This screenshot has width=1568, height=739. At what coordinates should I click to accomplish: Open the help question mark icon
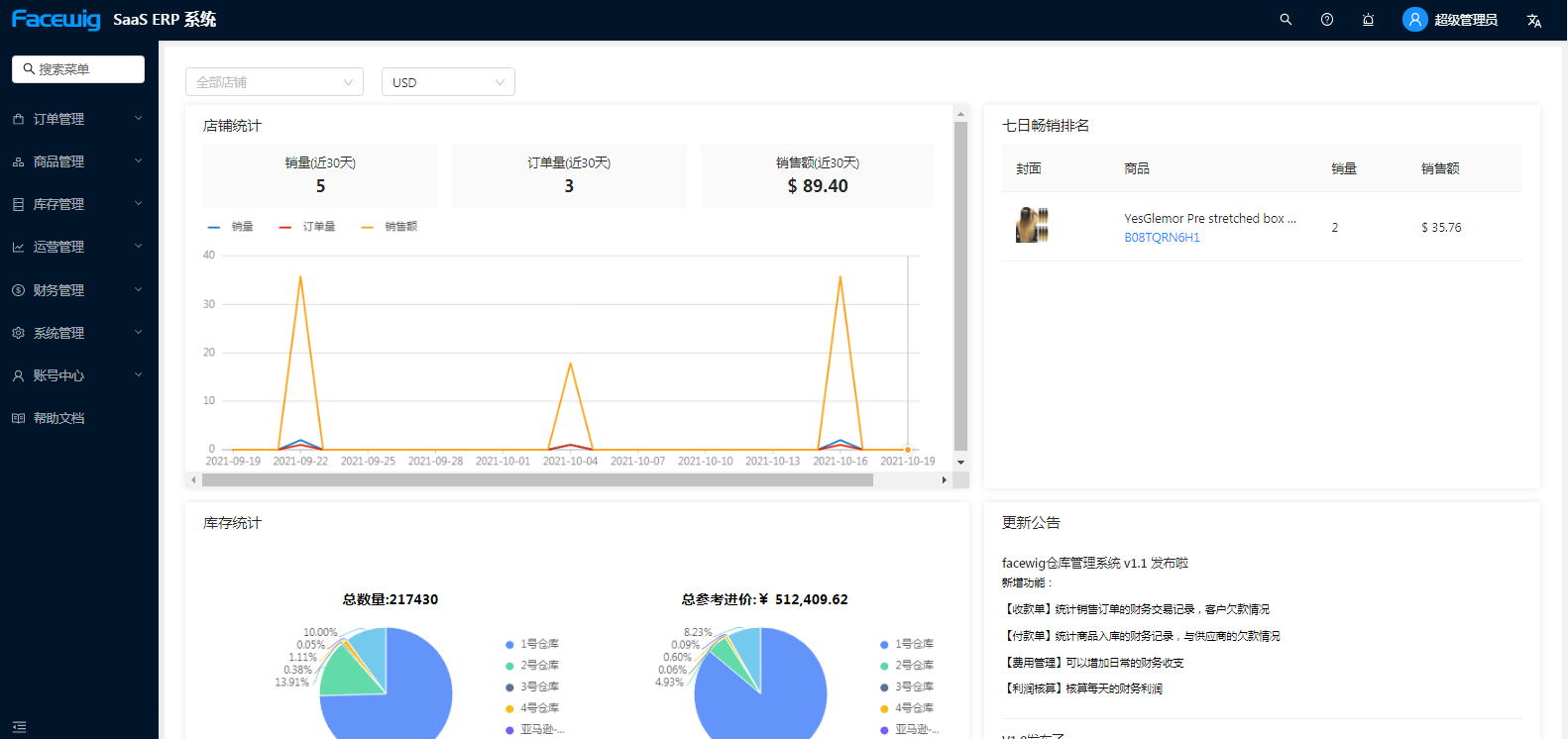click(1327, 20)
